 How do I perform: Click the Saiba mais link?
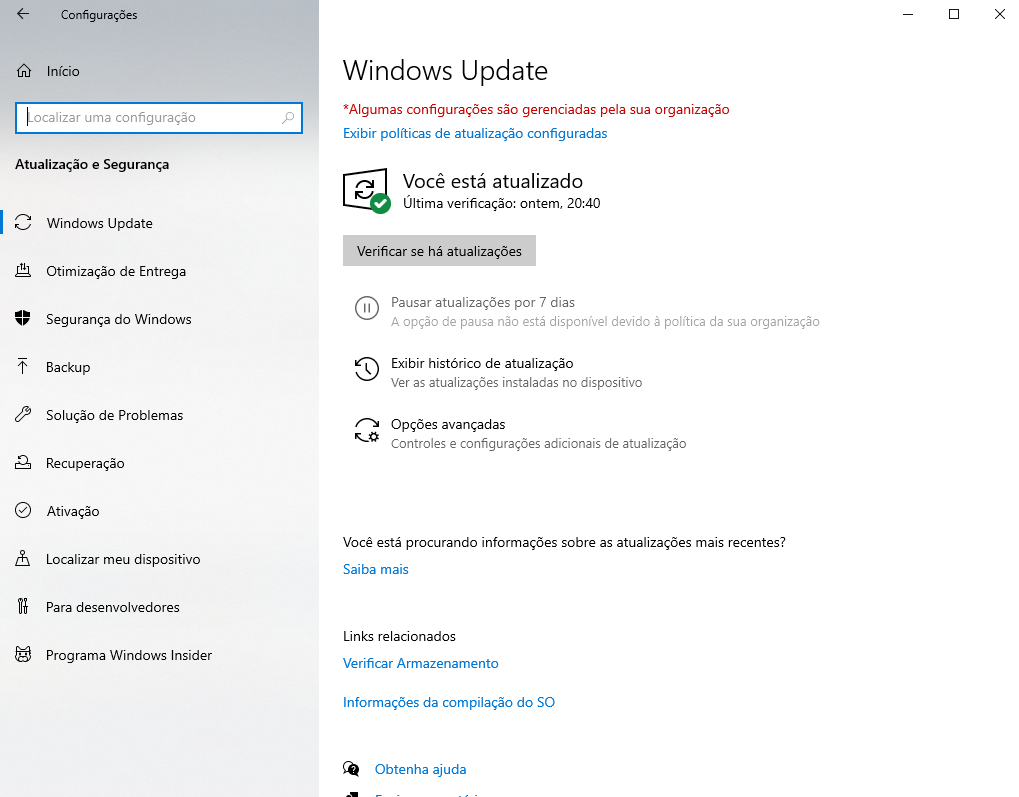[376, 569]
